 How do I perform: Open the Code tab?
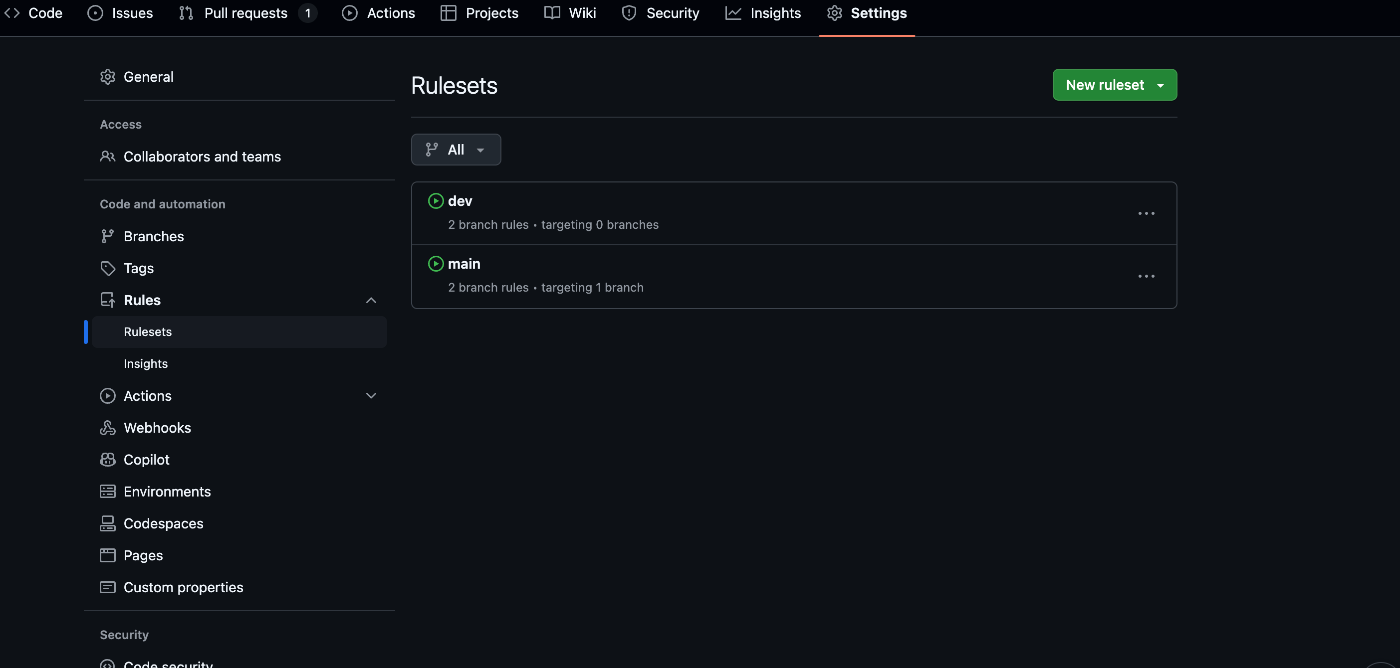[34, 13]
